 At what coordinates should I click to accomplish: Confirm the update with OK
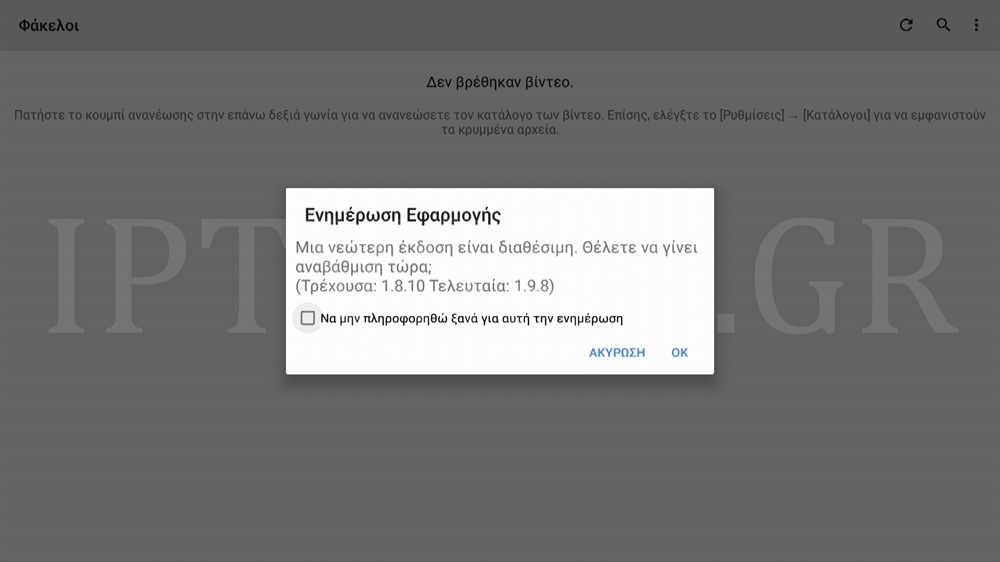(x=679, y=353)
